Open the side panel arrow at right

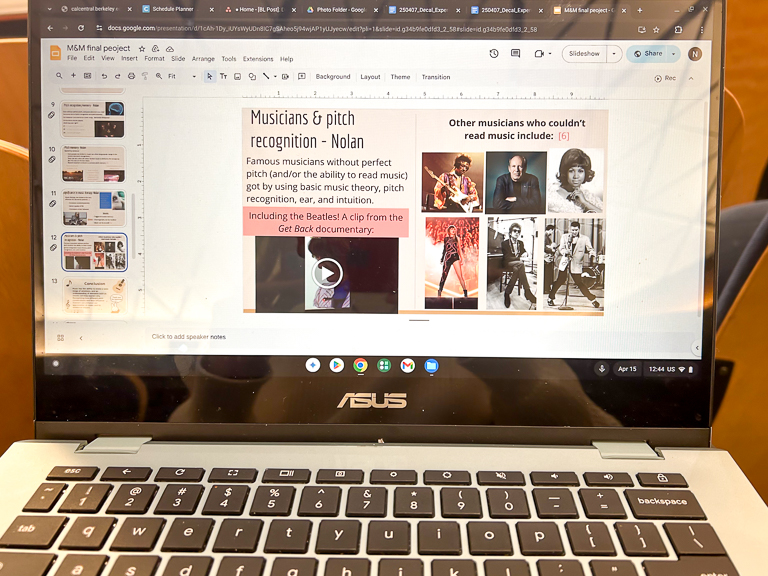(x=697, y=348)
